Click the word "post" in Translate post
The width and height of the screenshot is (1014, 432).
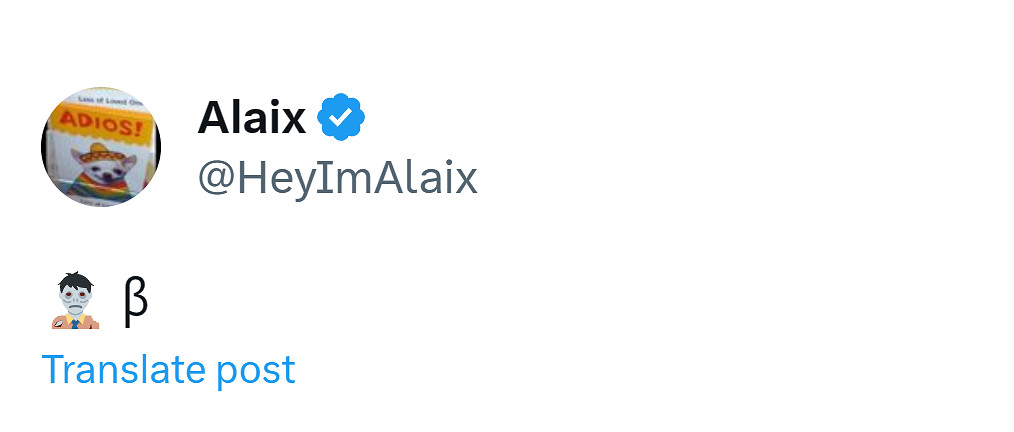pyautogui.click(x=255, y=372)
